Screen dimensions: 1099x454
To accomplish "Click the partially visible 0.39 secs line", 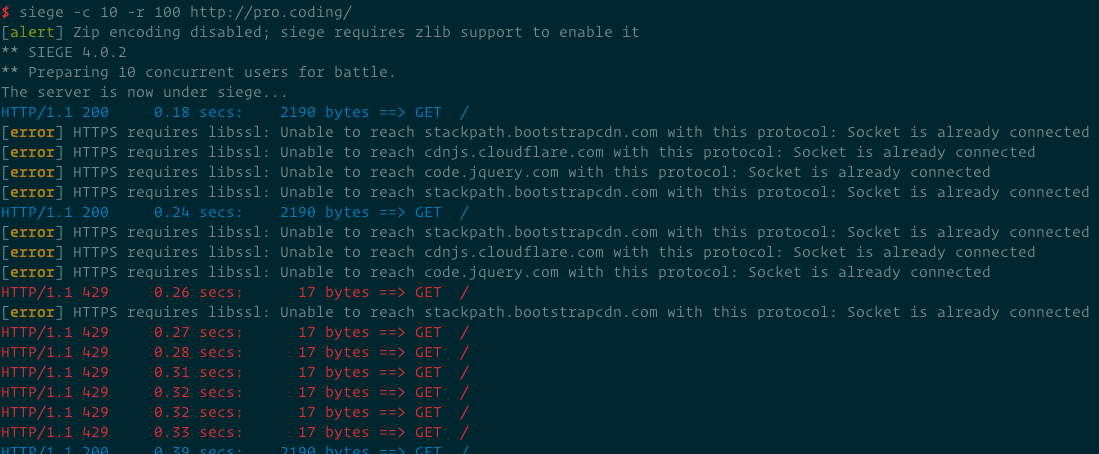I will [x=236, y=449].
